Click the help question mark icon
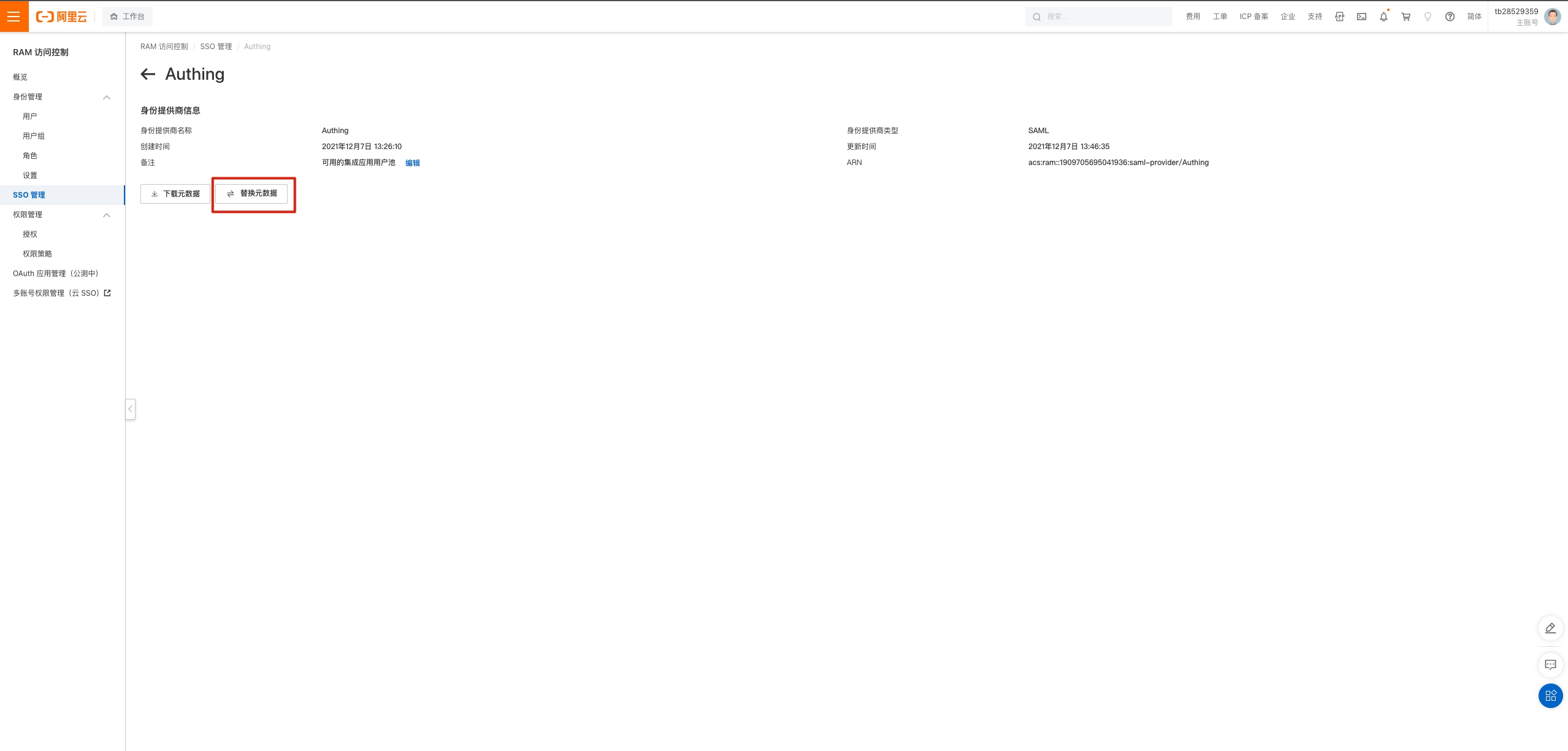This screenshot has width=1568, height=751. click(x=1450, y=17)
